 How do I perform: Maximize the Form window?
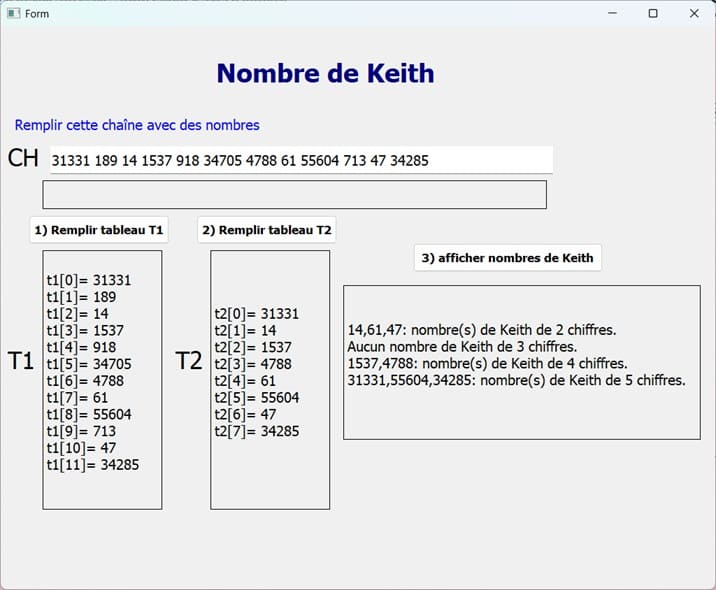coord(653,14)
